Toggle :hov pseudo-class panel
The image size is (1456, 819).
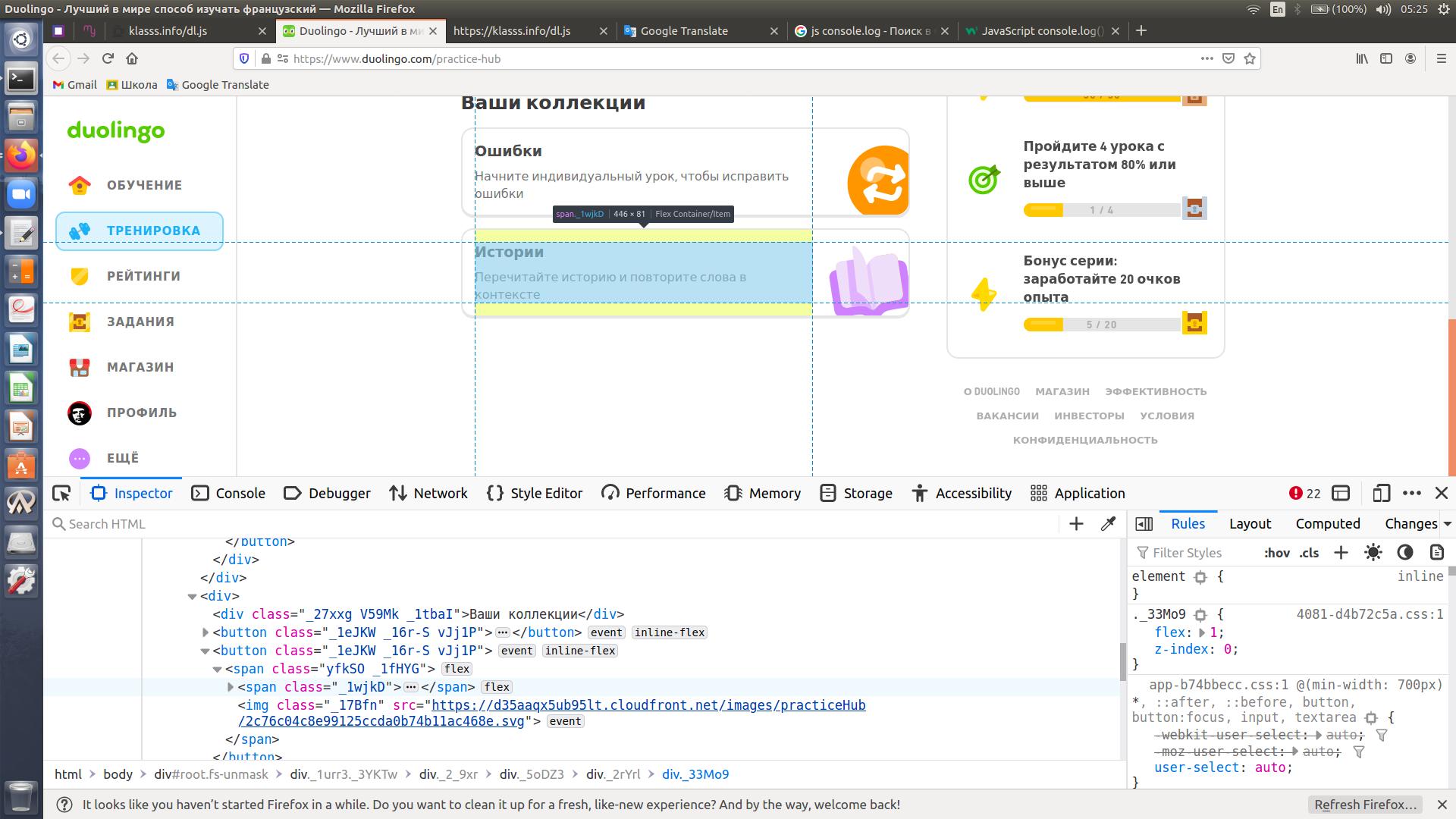click(x=1276, y=553)
